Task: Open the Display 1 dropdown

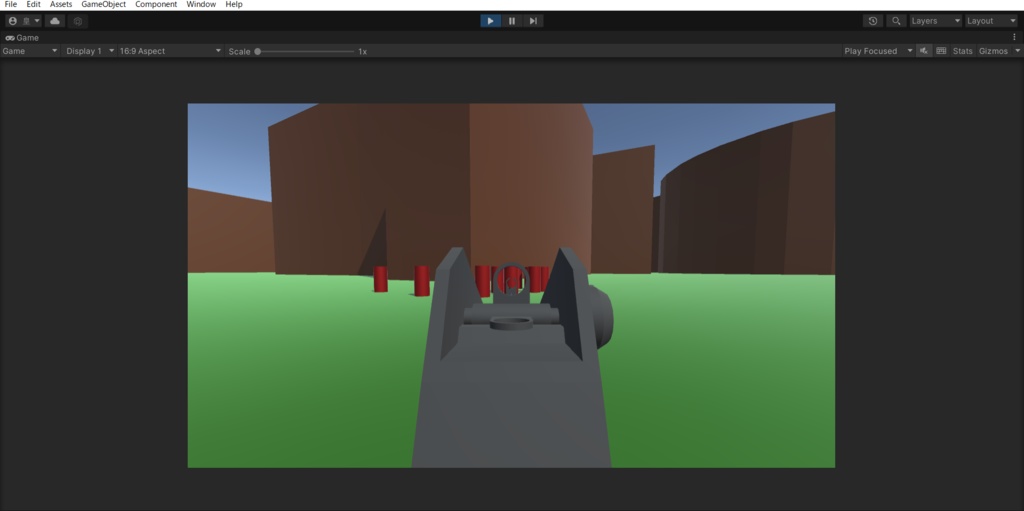Action: point(89,51)
